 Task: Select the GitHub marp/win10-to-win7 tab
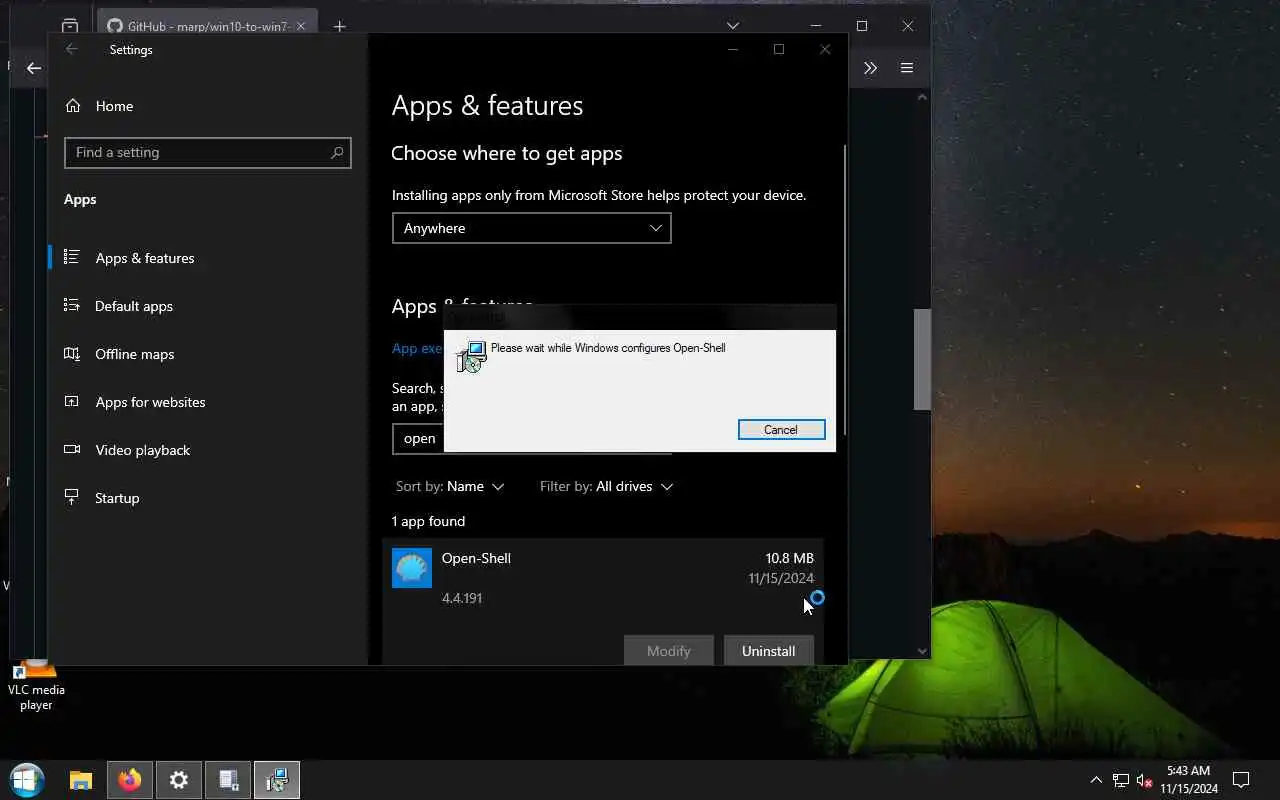[208, 27]
